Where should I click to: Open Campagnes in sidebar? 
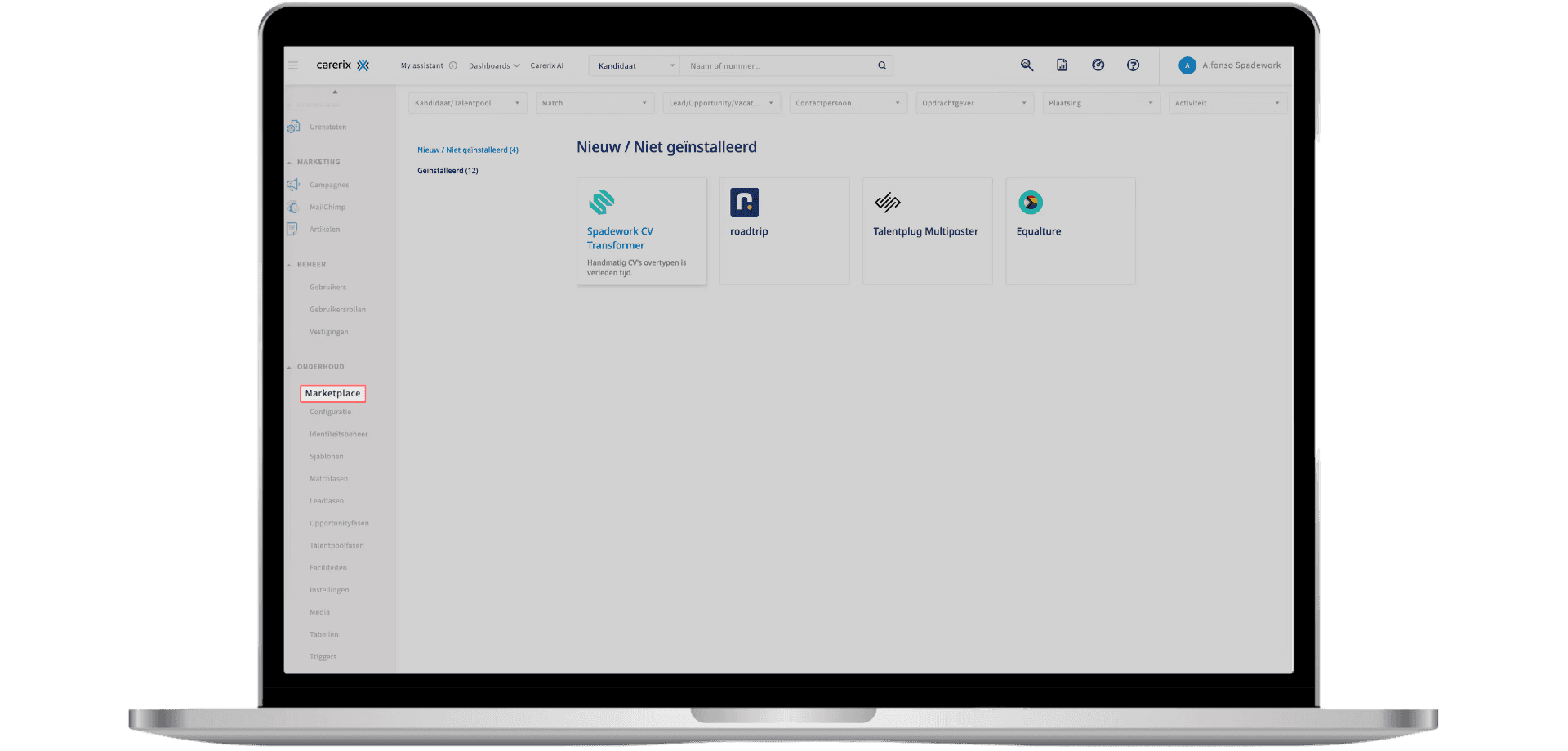(329, 186)
